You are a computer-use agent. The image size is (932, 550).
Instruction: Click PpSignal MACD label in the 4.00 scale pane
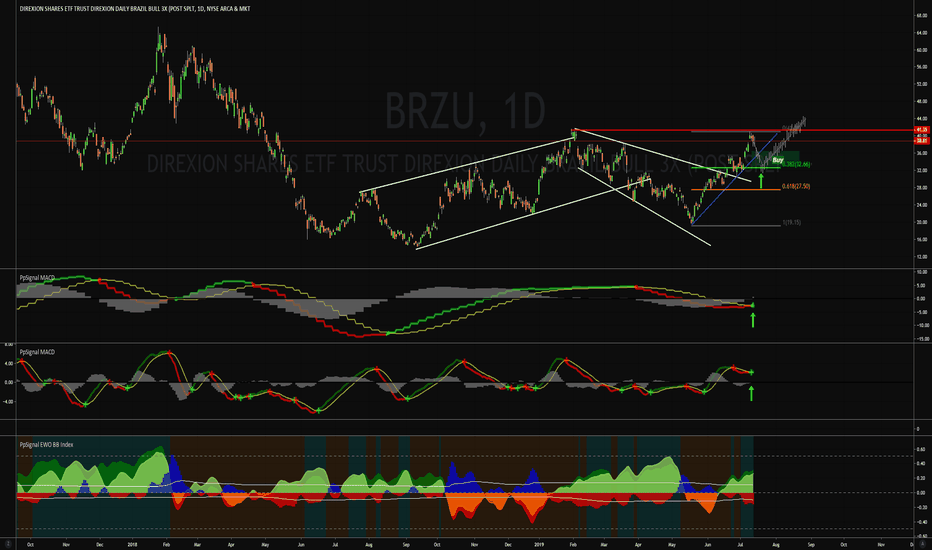pos(37,352)
